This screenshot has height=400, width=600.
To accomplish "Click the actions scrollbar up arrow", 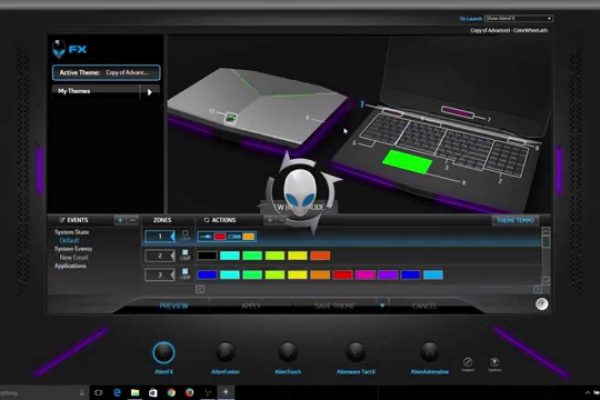I will tap(546, 231).
